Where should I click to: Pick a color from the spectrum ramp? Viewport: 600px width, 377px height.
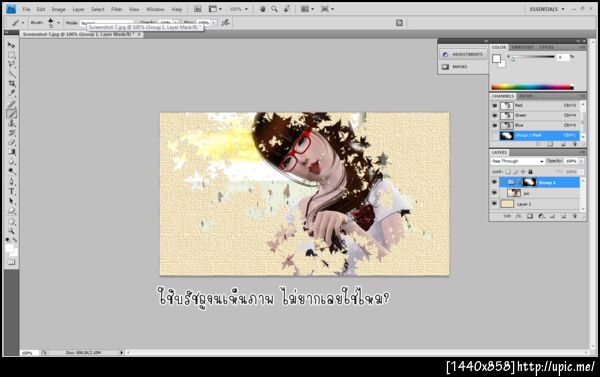(x=532, y=87)
